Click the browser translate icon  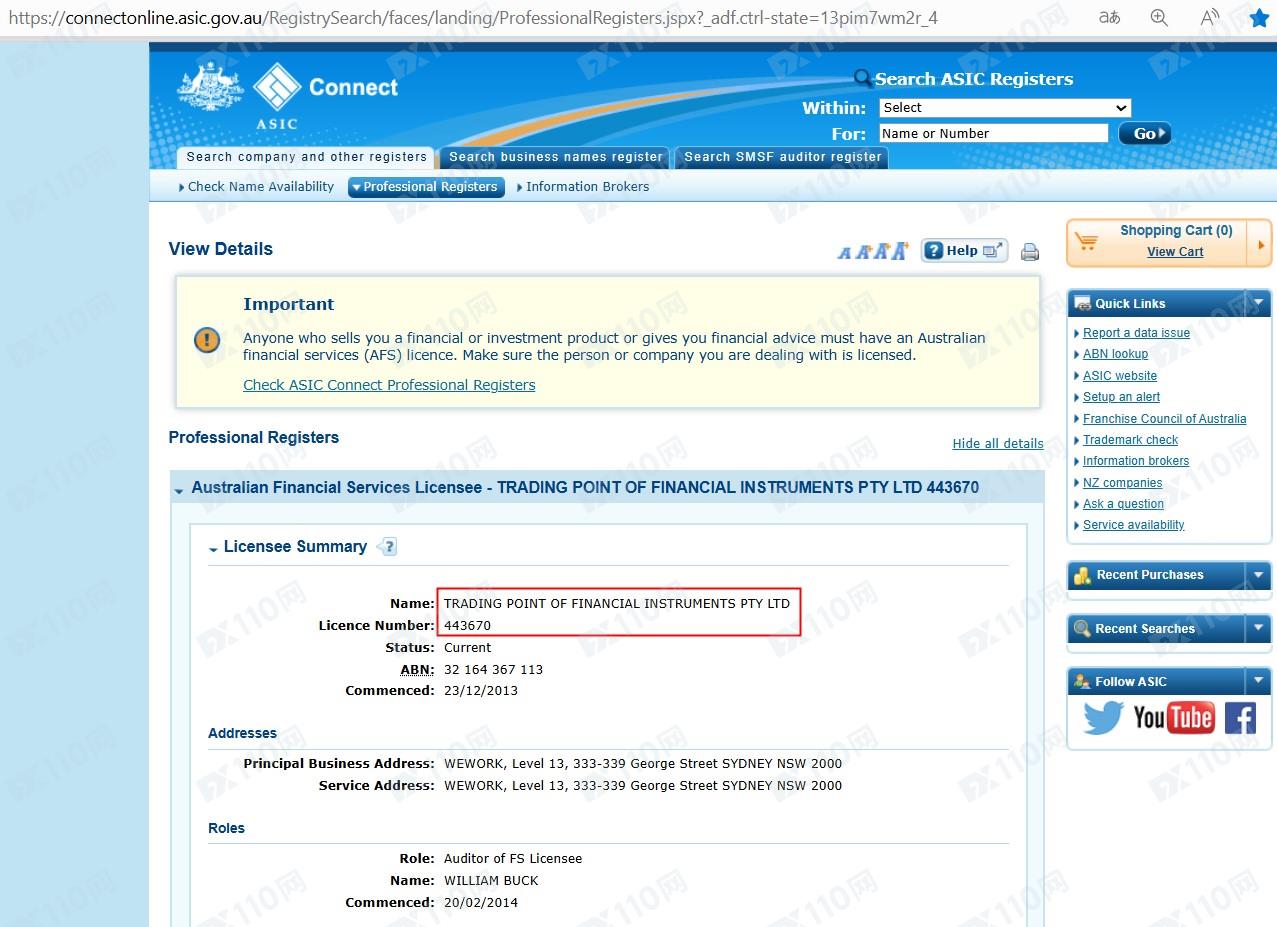point(1109,18)
